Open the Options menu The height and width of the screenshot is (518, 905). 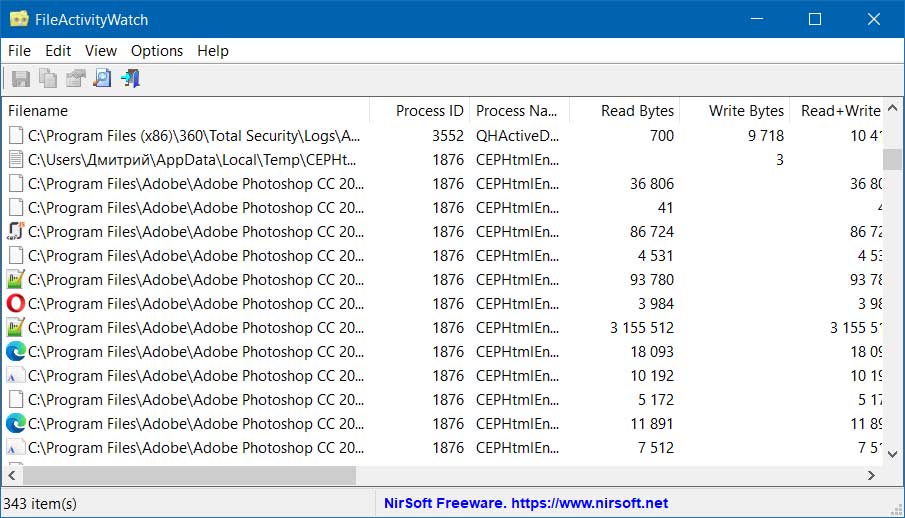(157, 51)
